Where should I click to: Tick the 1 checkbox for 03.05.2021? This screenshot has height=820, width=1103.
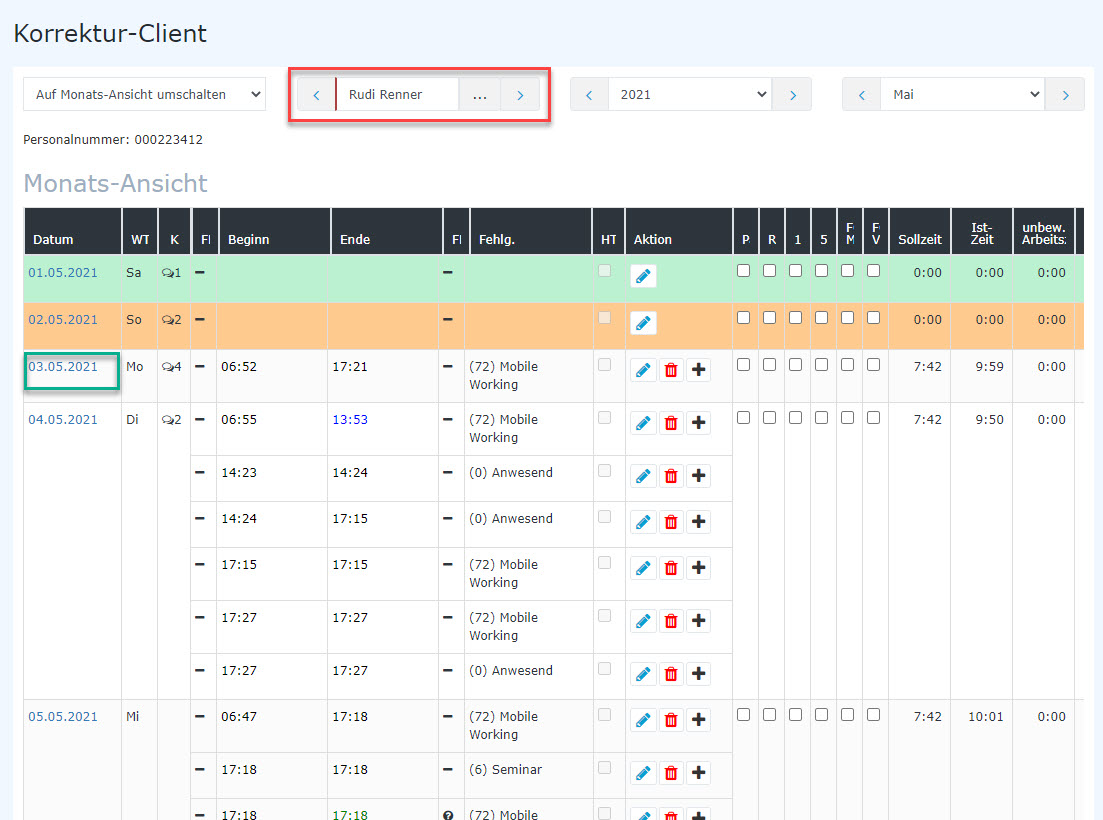click(x=796, y=365)
